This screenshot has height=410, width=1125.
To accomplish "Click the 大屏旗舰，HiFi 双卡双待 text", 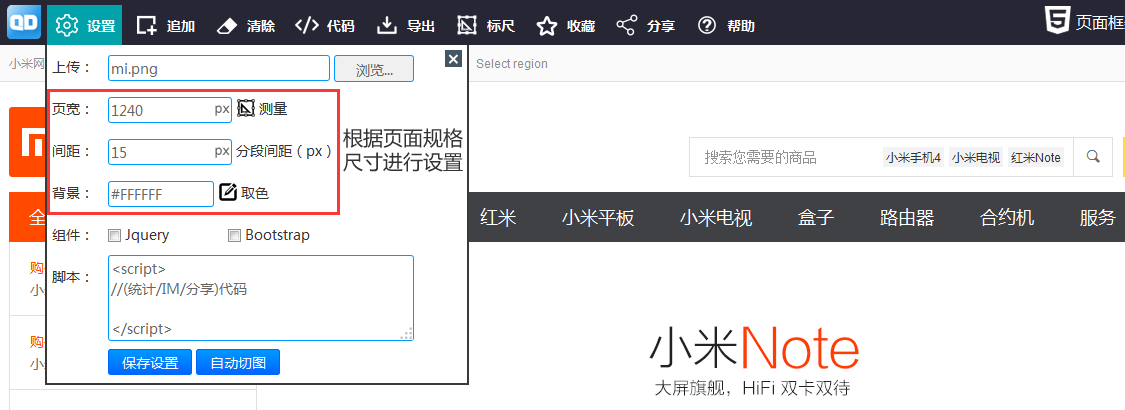I will pyautogui.click(x=753, y=388).
